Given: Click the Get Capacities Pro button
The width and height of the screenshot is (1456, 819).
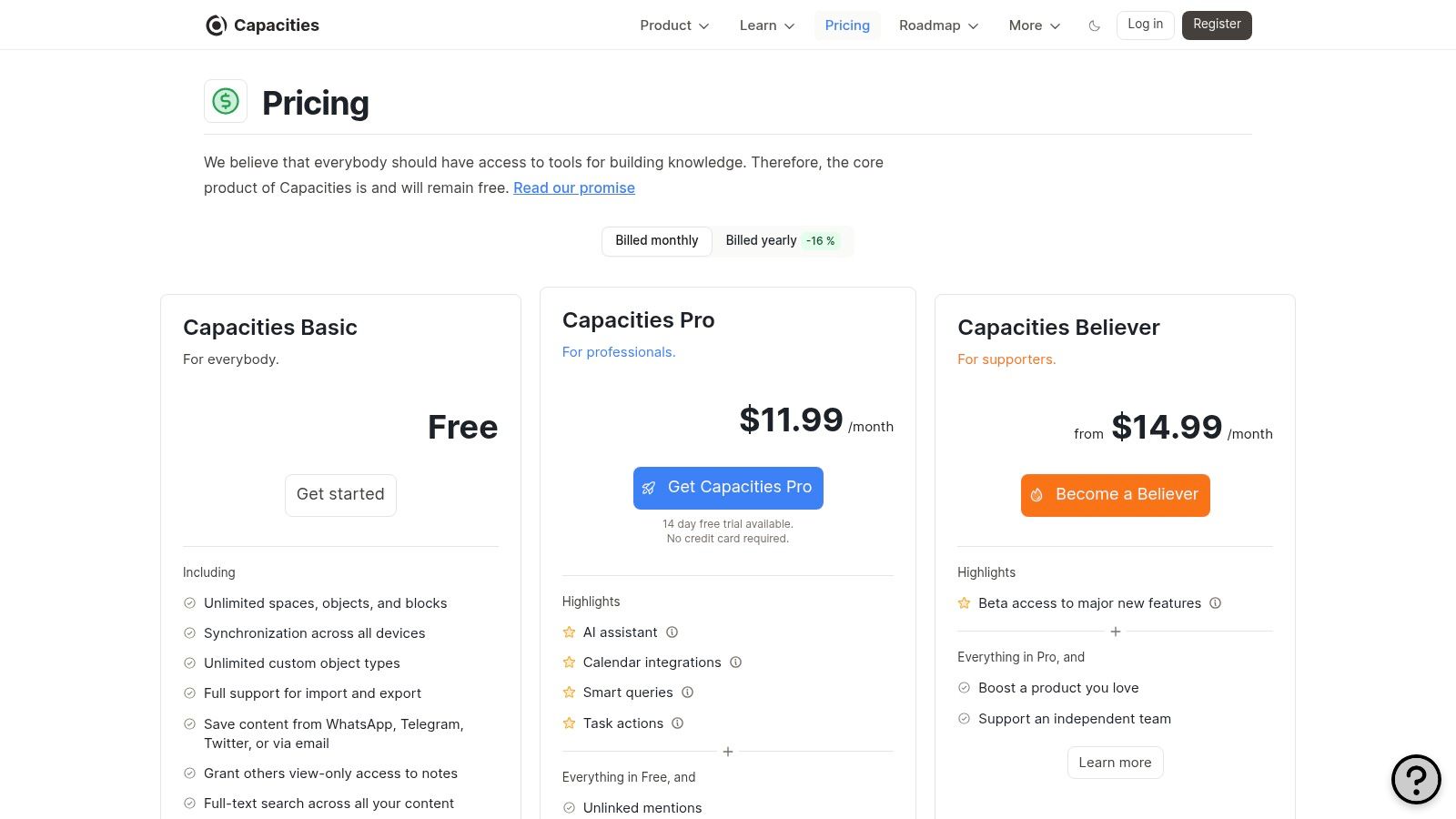Looking at the screenshot, I should coord(728,488).
